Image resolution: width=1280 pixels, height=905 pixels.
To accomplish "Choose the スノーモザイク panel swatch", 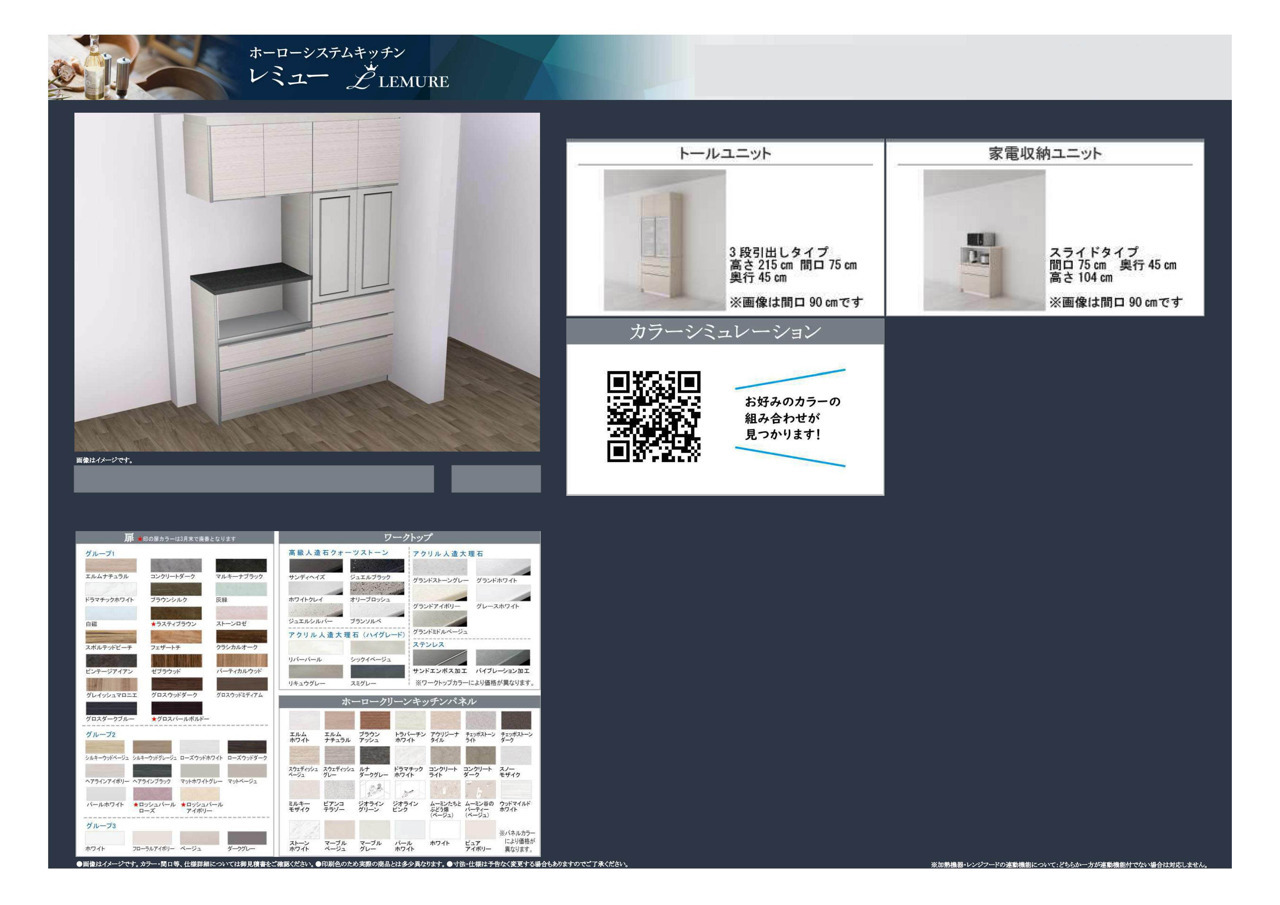I will [x=516, y=755].
